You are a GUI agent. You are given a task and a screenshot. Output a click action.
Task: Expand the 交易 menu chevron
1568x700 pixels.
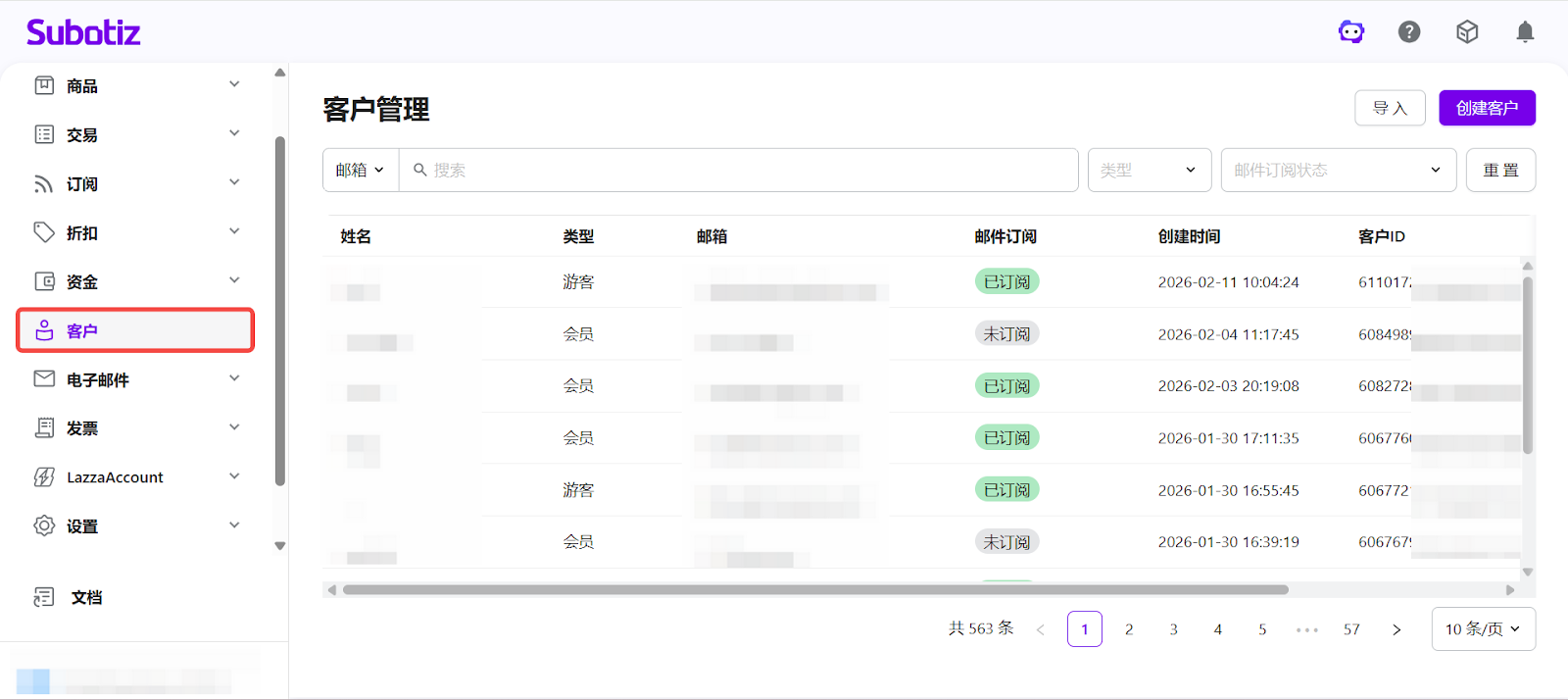(234, 133)
